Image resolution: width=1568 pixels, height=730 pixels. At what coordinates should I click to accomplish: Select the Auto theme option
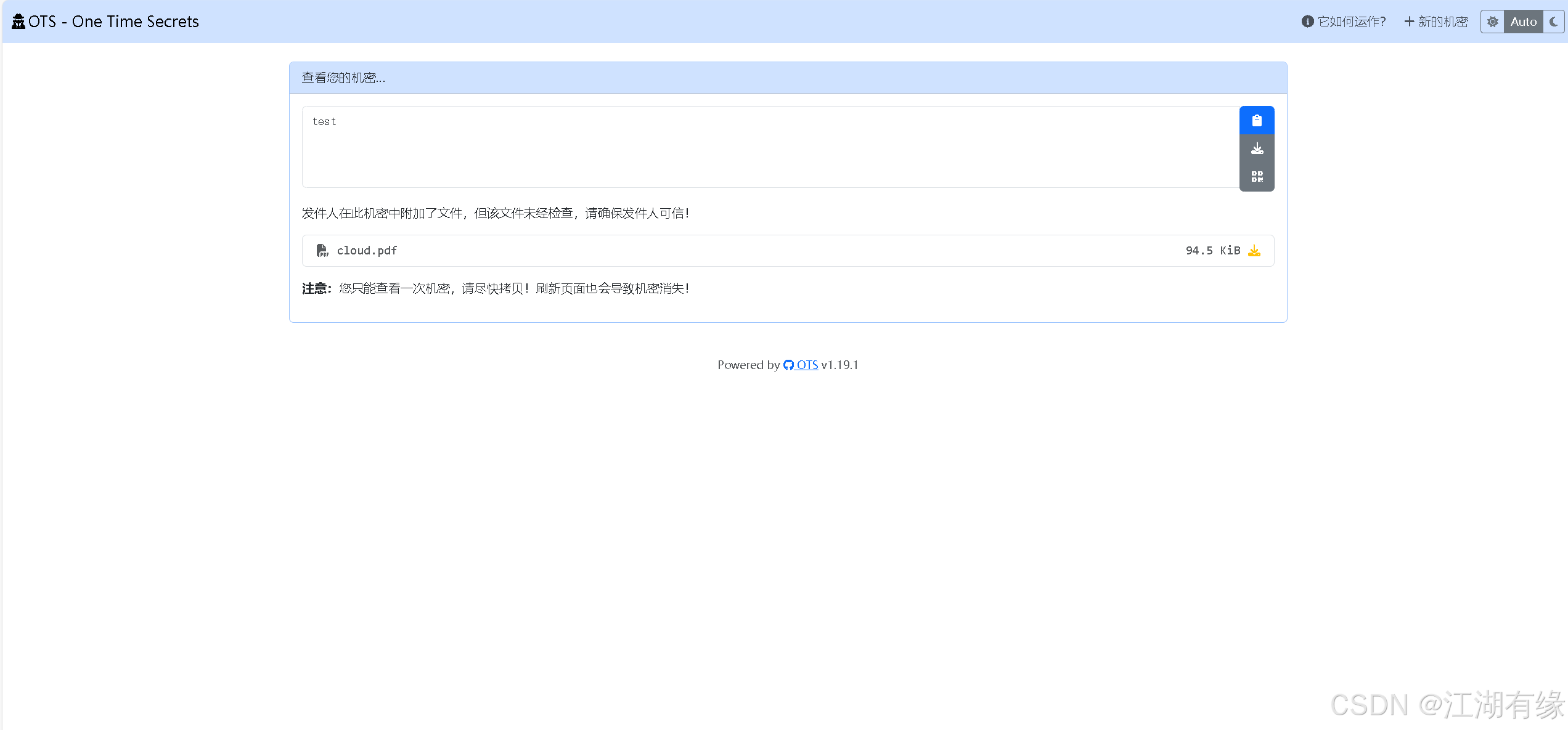1523,22
